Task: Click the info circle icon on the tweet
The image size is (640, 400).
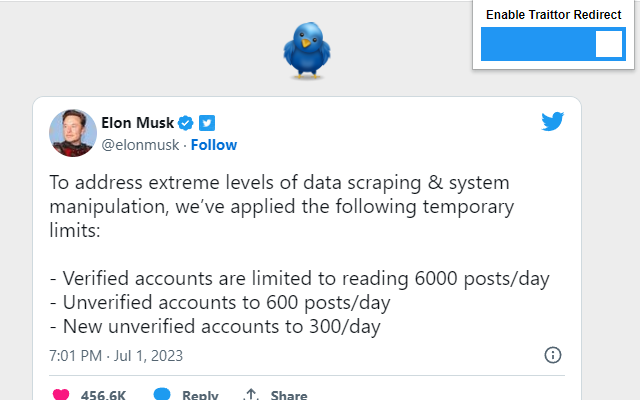Action: click(552, 355)
